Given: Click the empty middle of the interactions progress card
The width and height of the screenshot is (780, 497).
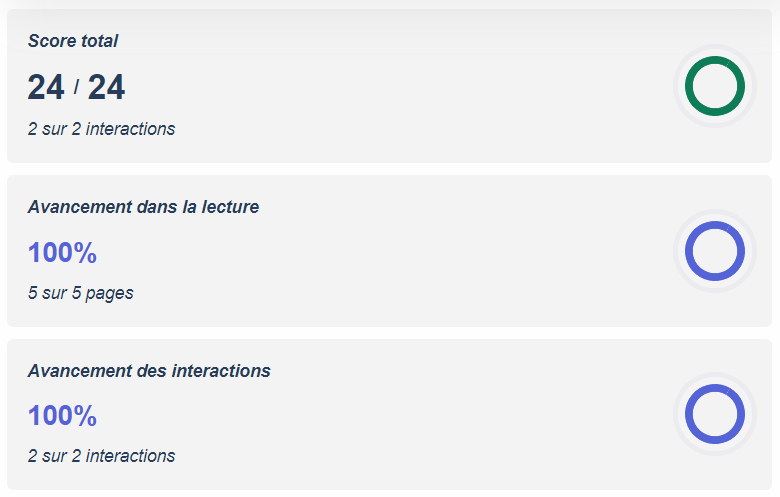Looking at the screenshot, I should point(400,414).
